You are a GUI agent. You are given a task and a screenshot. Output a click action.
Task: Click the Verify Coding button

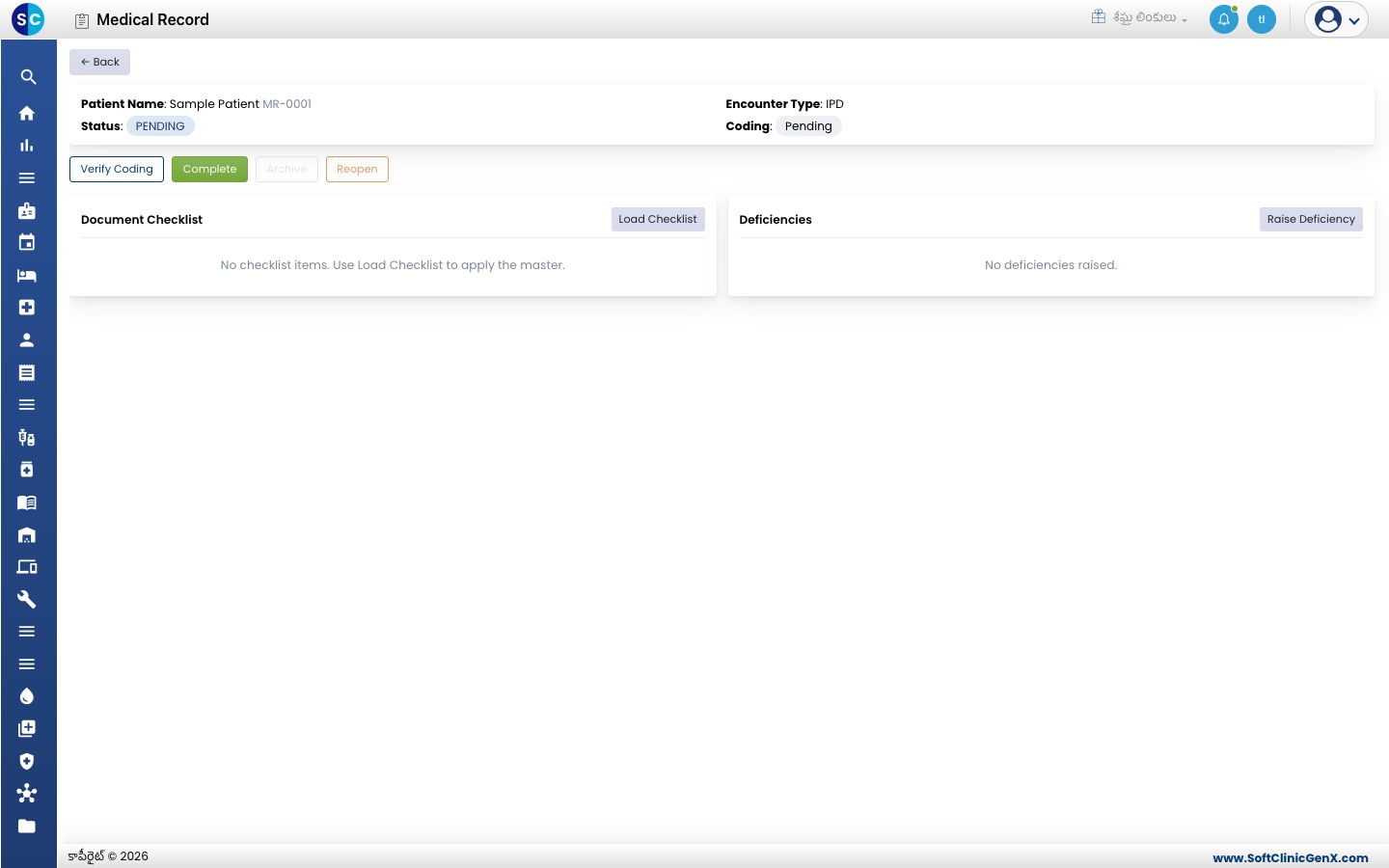click(117, 169)
